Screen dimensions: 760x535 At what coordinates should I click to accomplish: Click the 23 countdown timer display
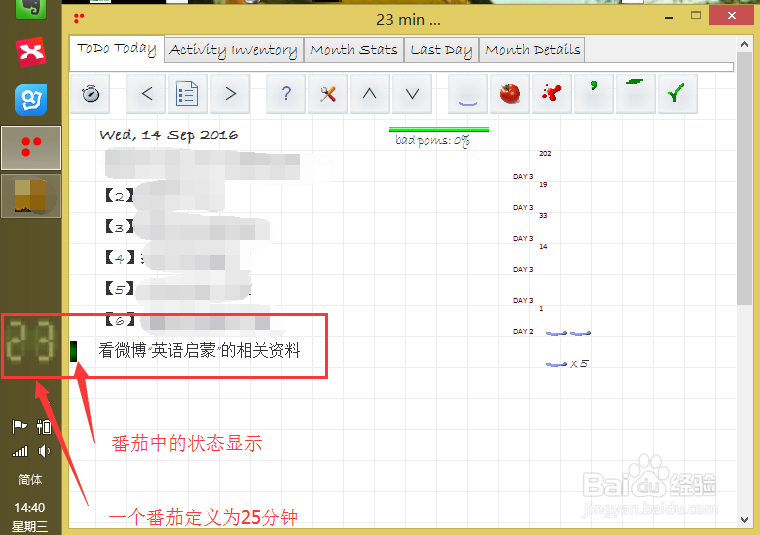(x=31, y=342)
